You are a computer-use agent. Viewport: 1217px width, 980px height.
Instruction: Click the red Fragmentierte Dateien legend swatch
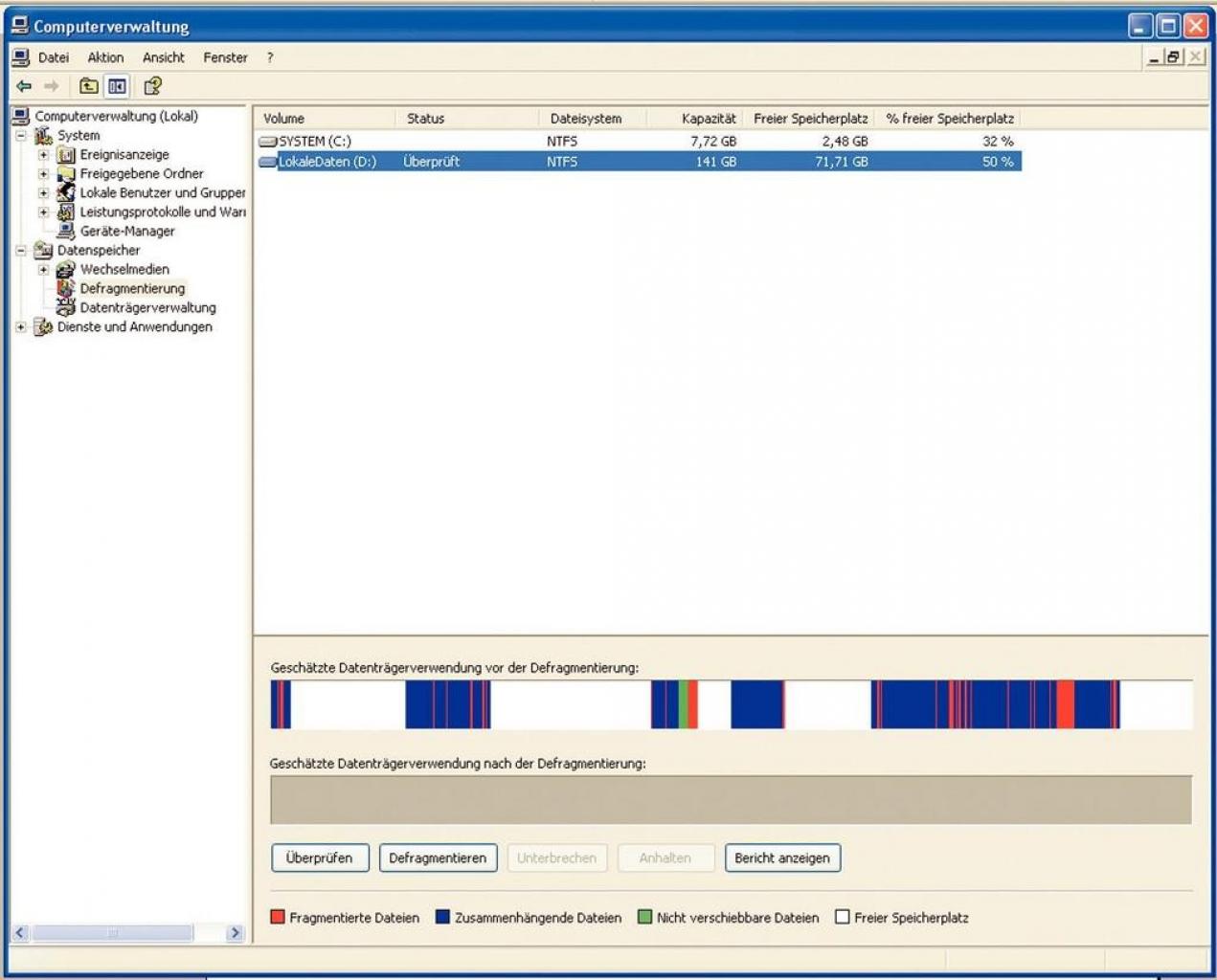click(278, 917)
